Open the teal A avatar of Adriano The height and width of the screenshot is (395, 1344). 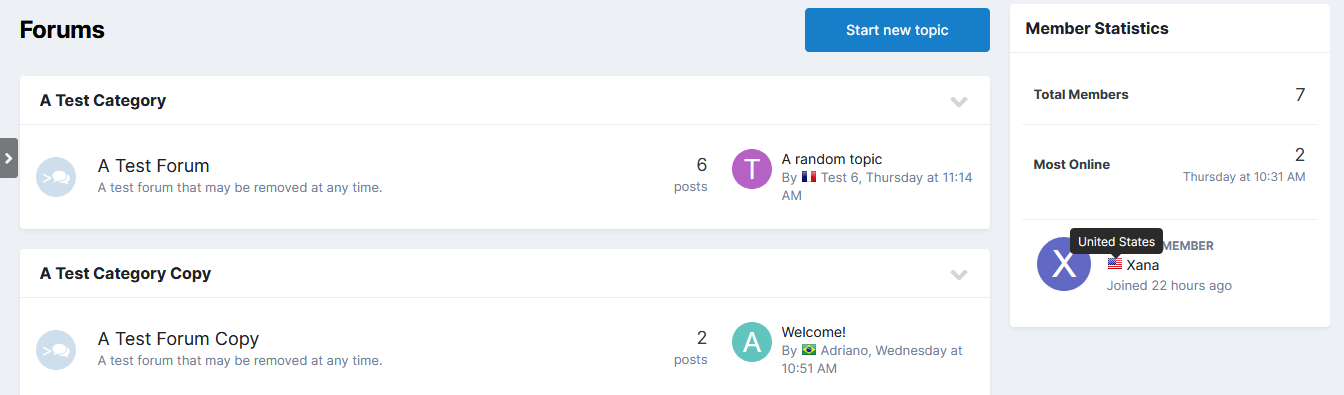pyautogui.click(x=752, y=342)
